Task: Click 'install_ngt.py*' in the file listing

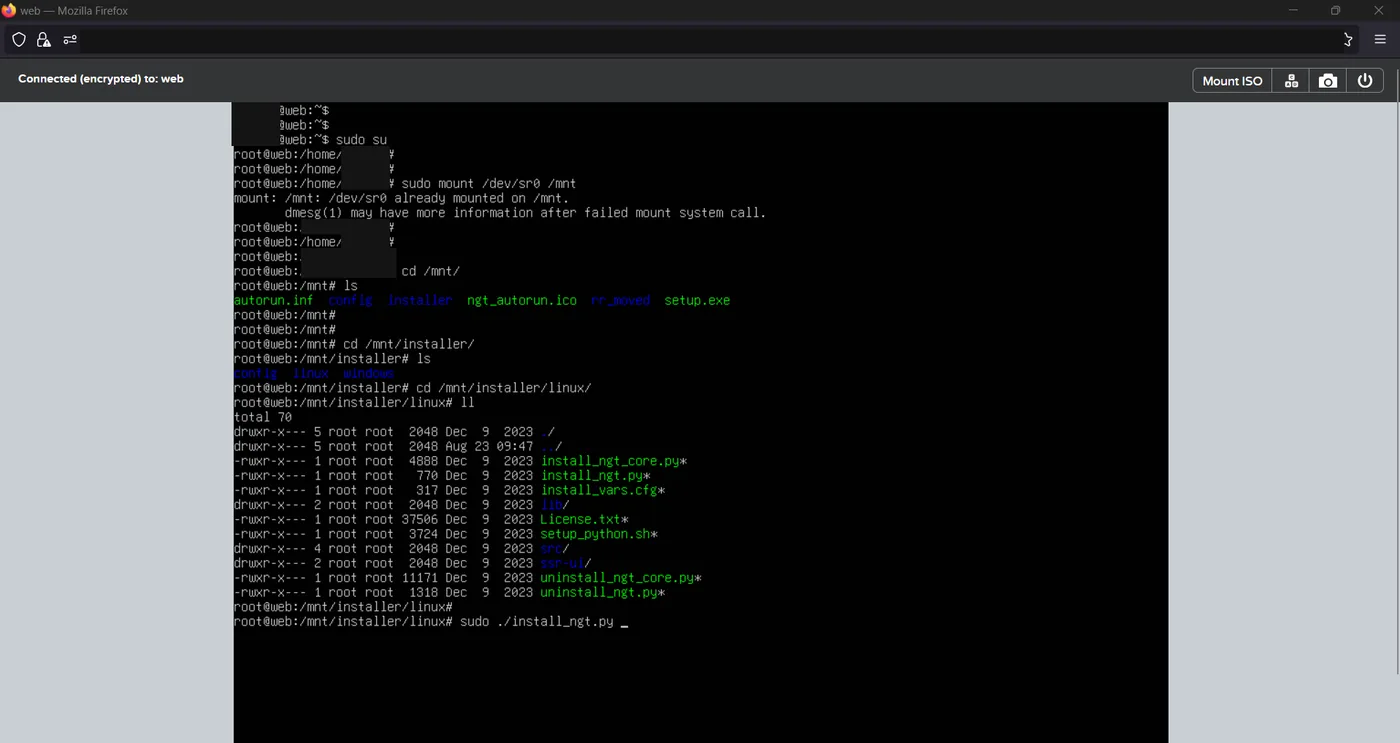Action: coord(596,476)
